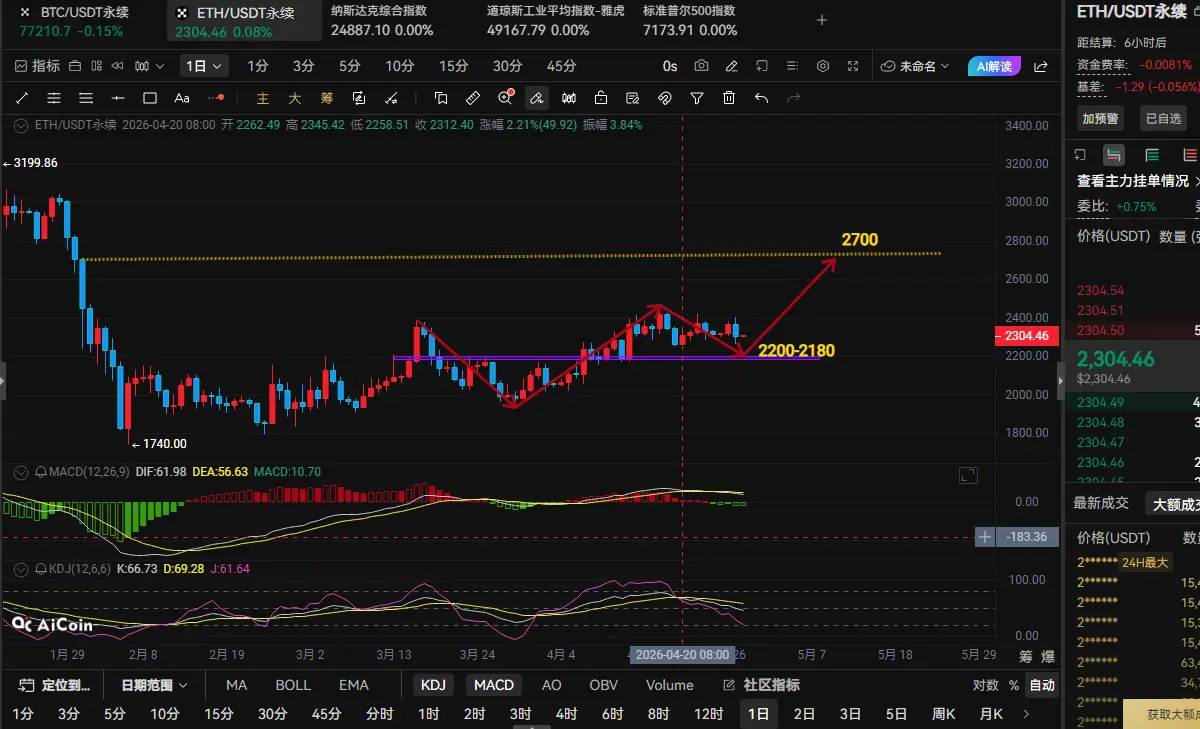The height and width of the screenshot is (729, 1200).
Task: Add a new chart tab with plus
Action: pos(822,20)
